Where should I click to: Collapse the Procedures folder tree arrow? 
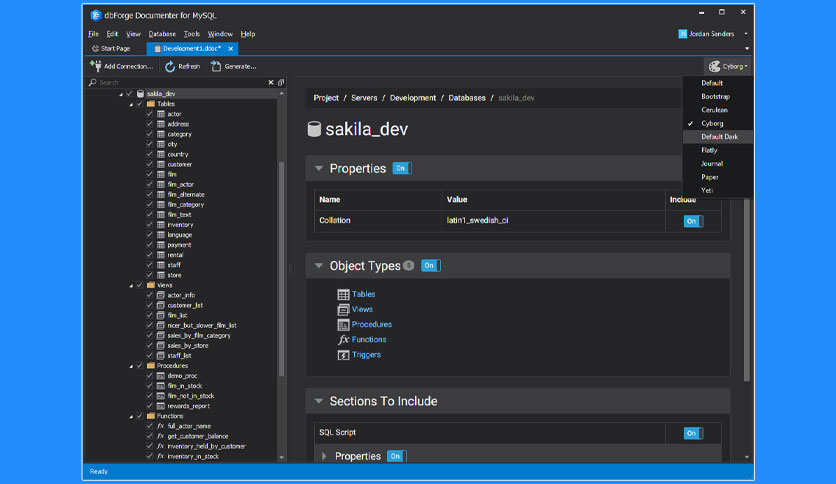point(131,366)
